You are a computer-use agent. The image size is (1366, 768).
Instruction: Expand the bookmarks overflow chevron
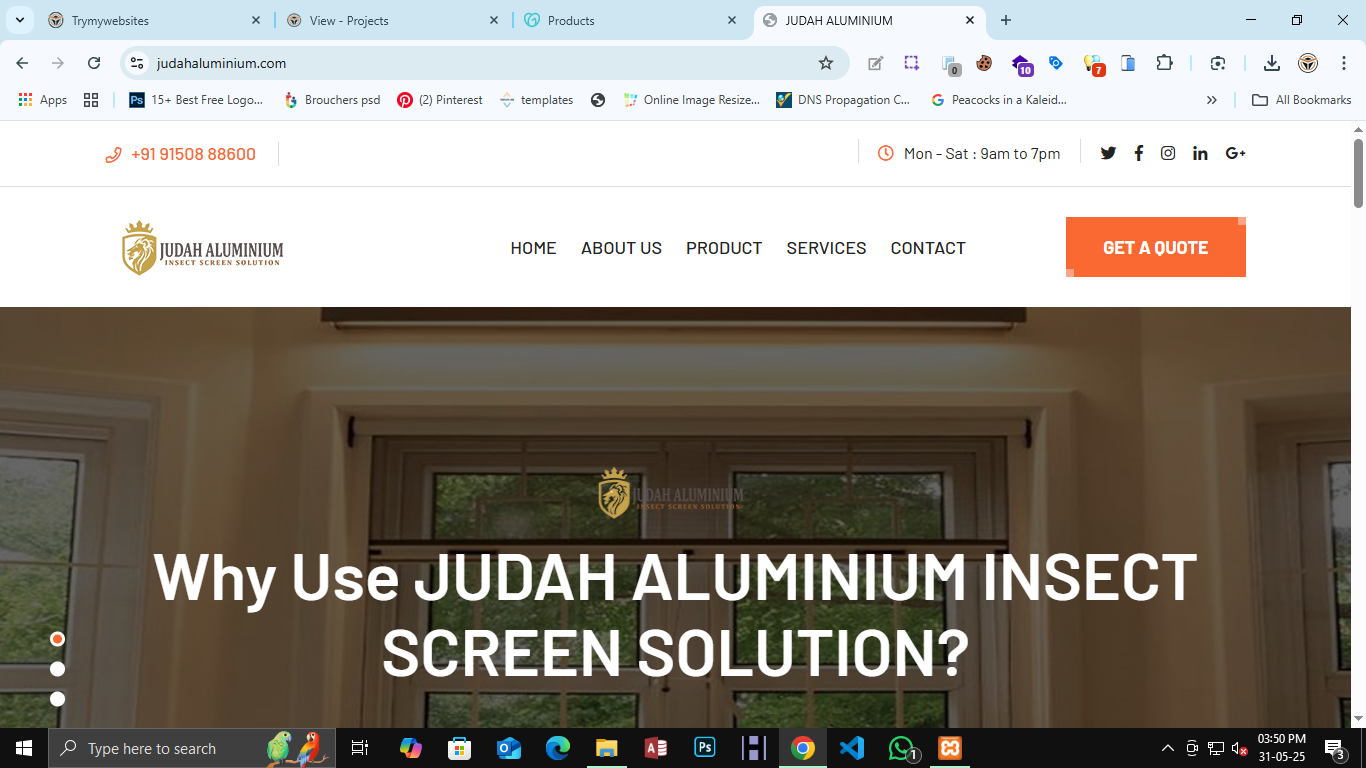(1211, 99)
